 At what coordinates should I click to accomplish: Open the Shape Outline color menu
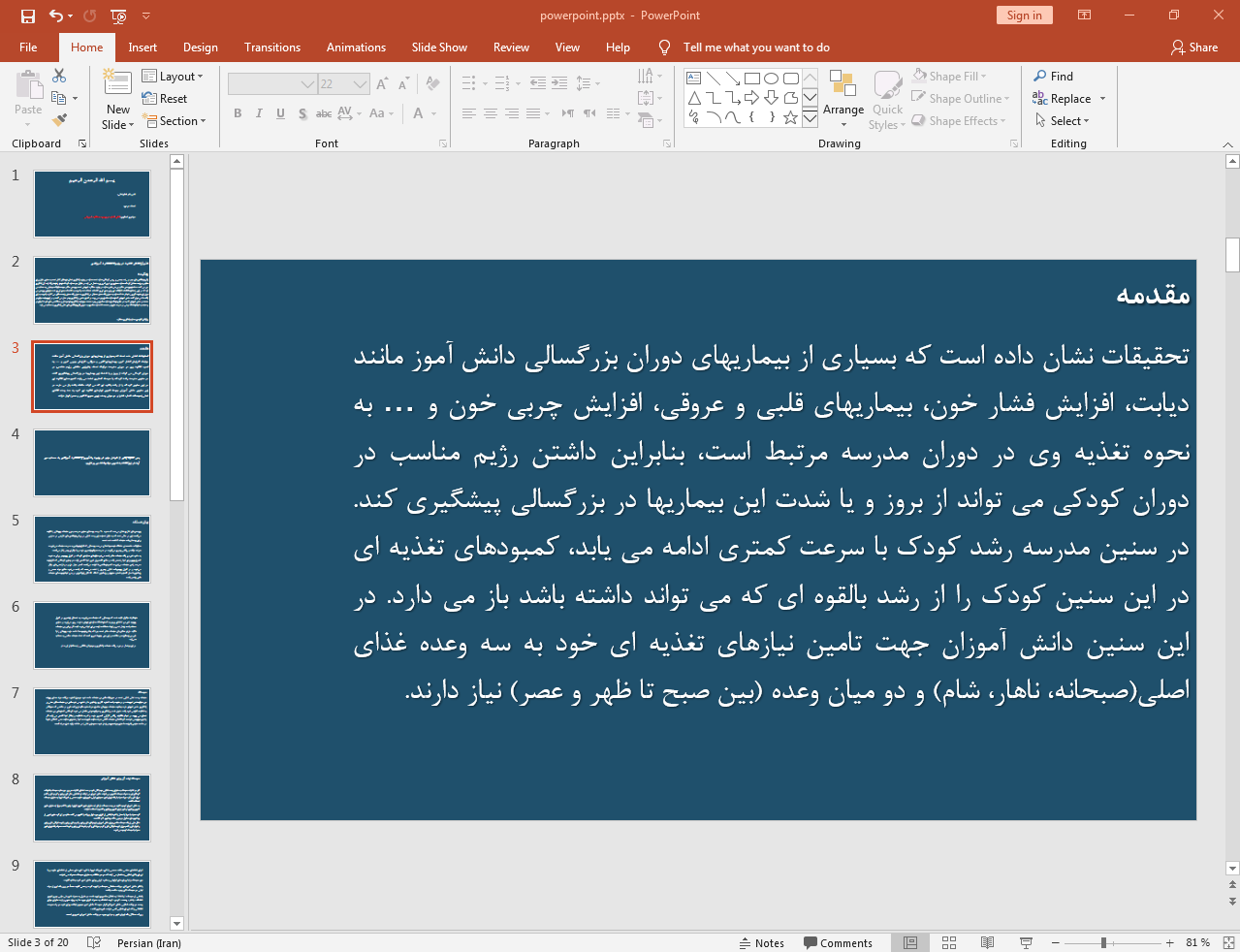961,98
